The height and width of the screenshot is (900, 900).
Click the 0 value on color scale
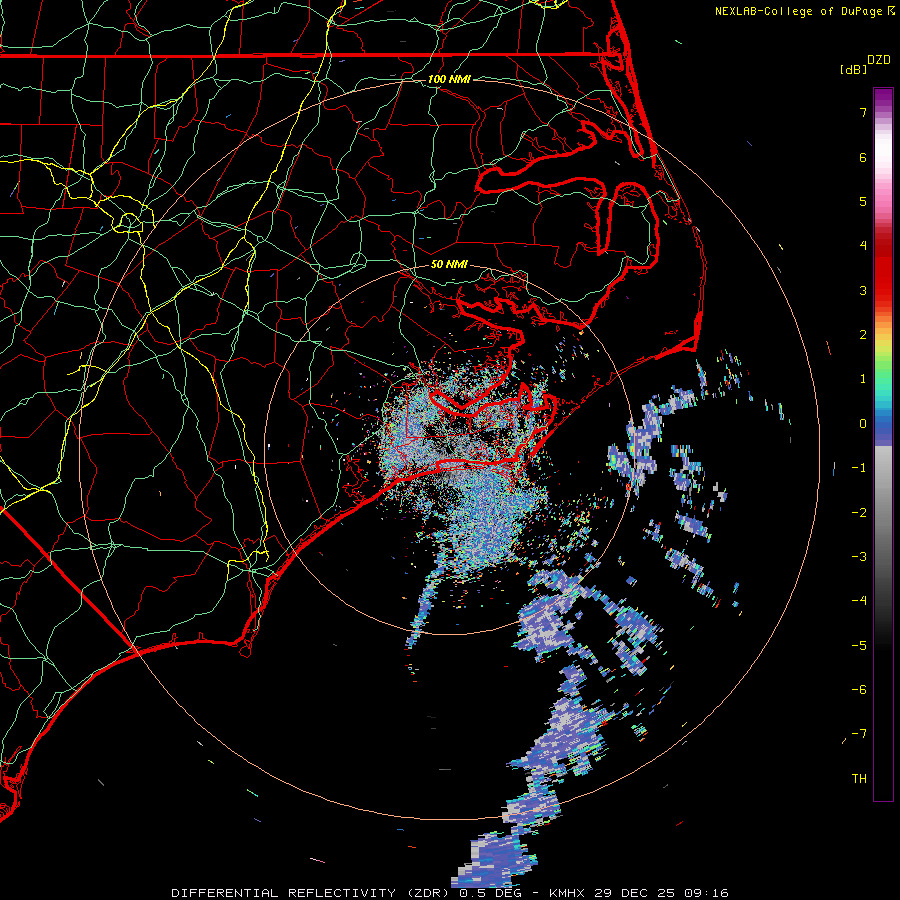pos(863,424)
